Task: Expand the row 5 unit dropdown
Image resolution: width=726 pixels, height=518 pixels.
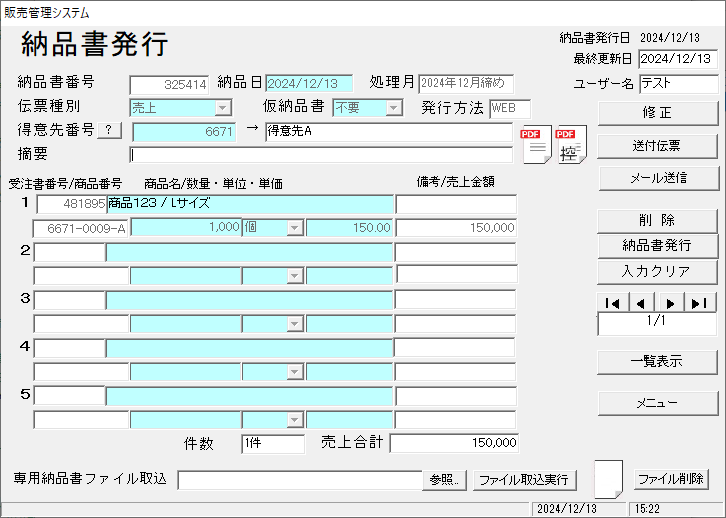Action: tap(294, 420)
